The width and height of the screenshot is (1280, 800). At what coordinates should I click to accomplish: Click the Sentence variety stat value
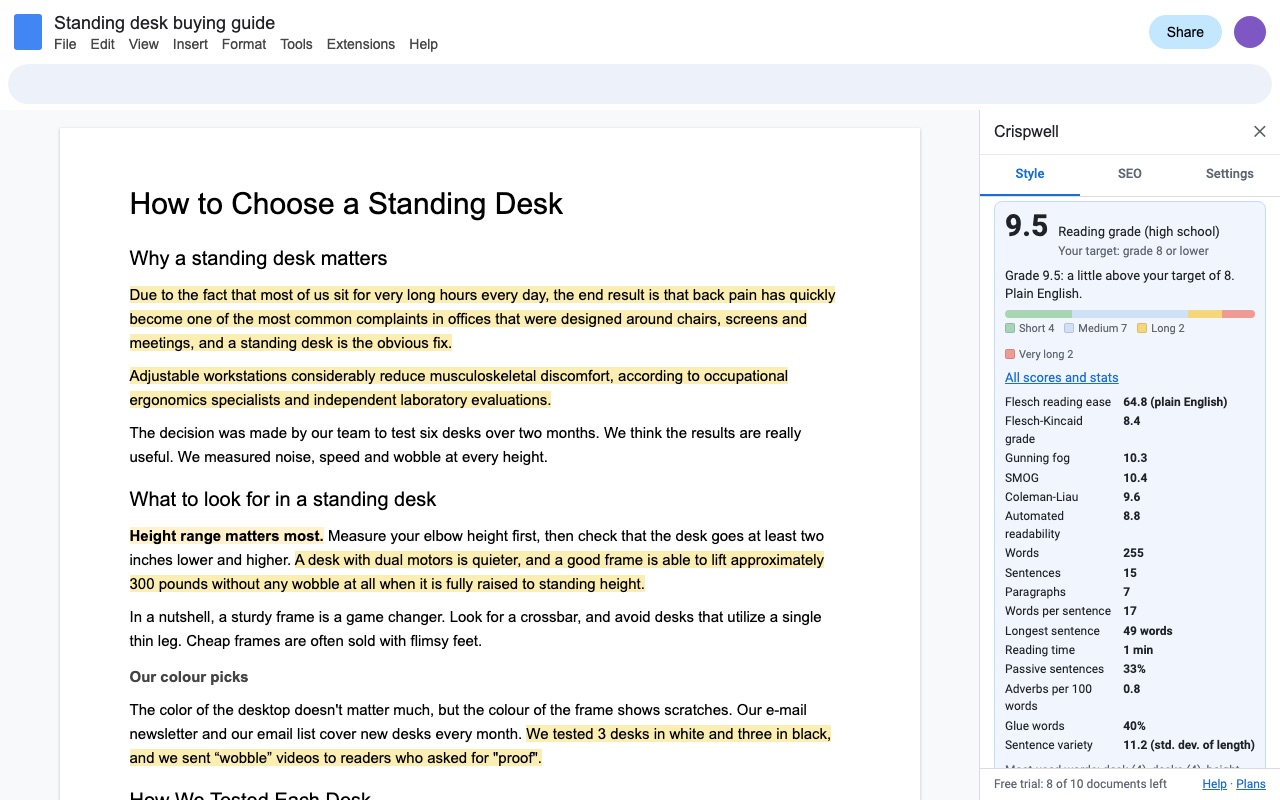[1189, 745]
